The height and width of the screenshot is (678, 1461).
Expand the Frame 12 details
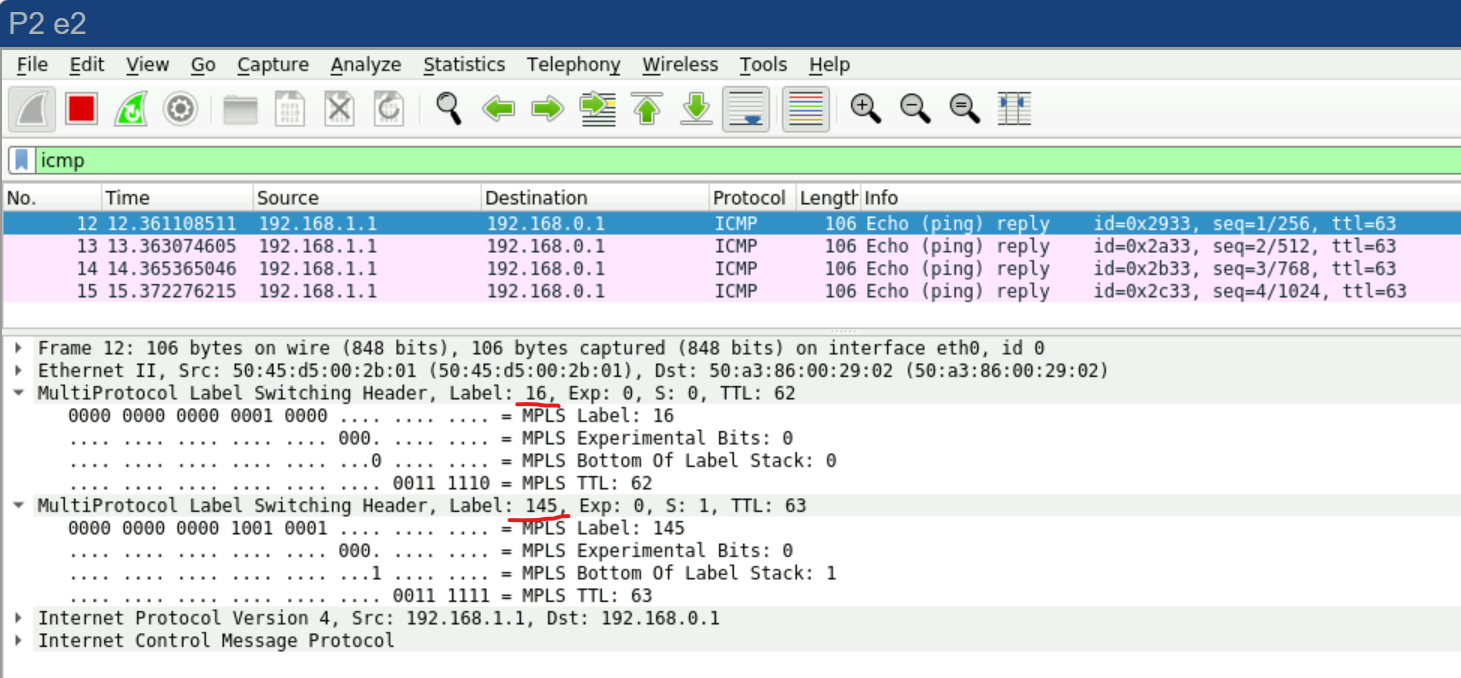[x=18, y=348]
